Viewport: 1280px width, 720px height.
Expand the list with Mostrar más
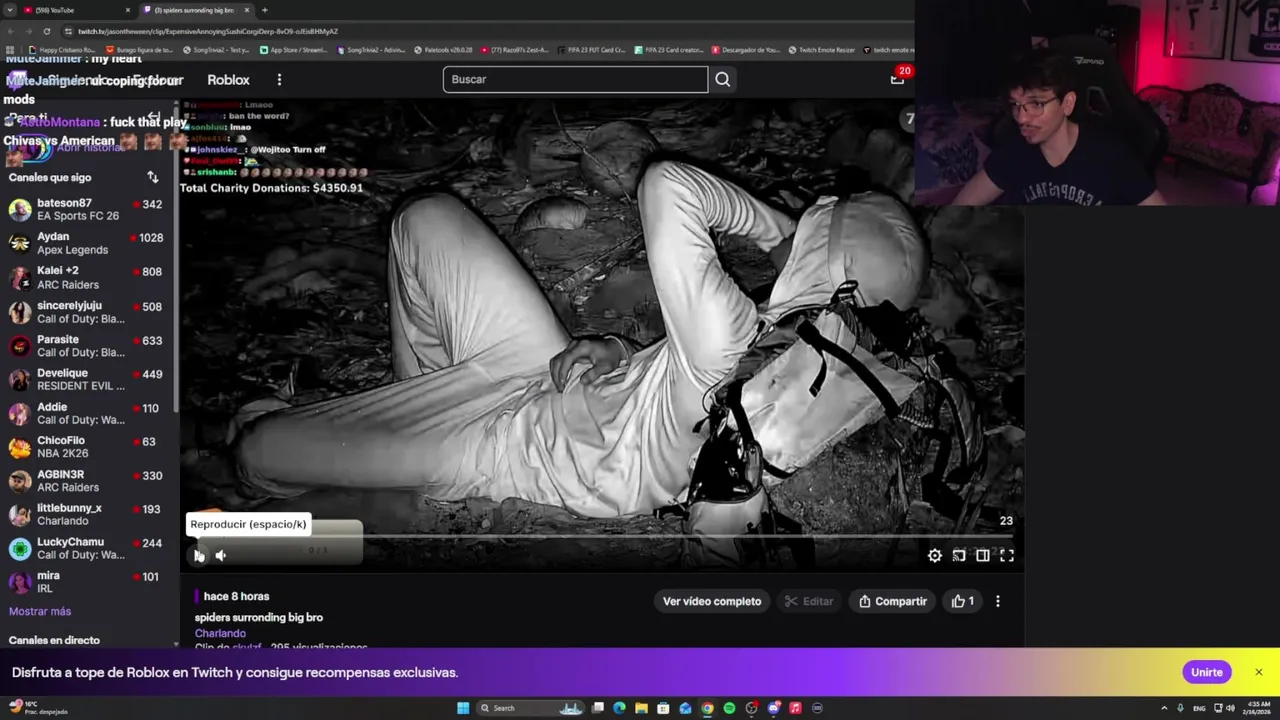click(x=40, y=611)
